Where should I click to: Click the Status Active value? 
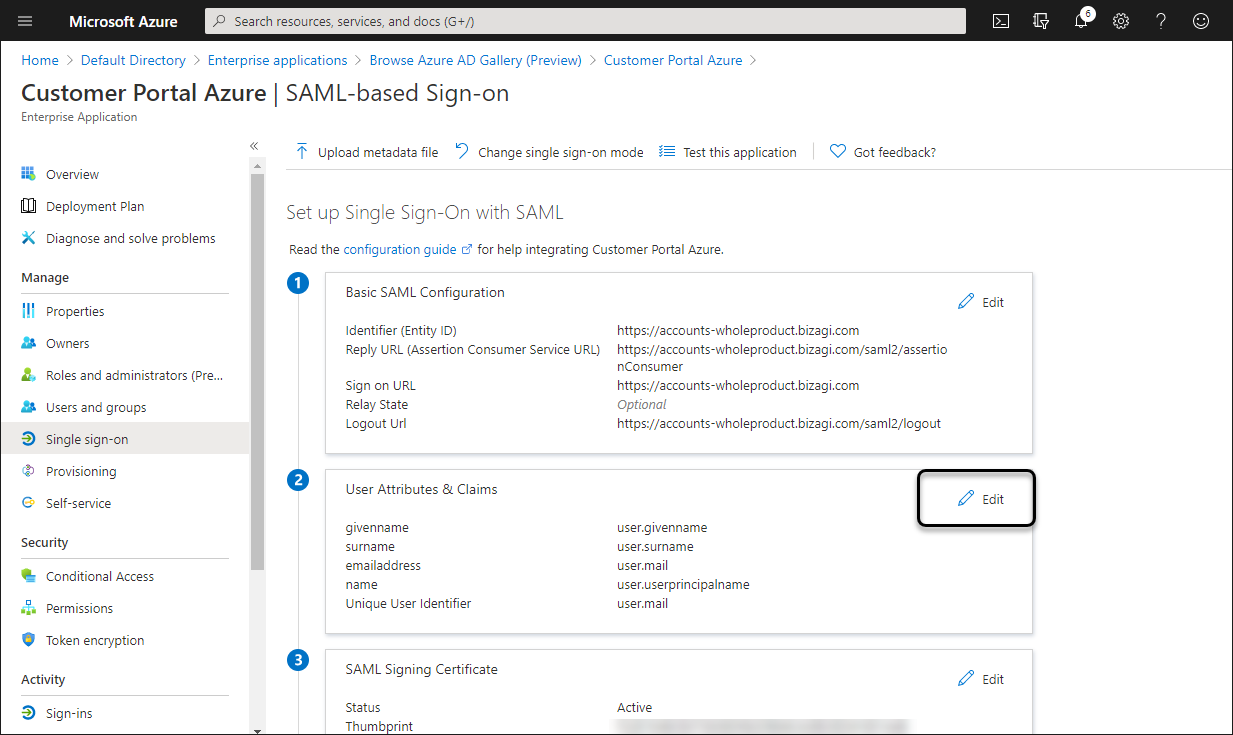(634, 708)
